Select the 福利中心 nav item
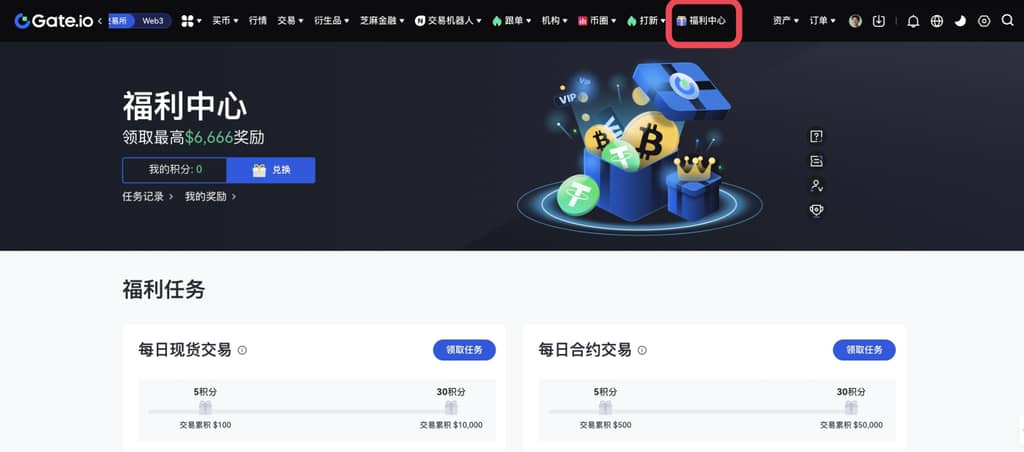 tap(701, 21)
